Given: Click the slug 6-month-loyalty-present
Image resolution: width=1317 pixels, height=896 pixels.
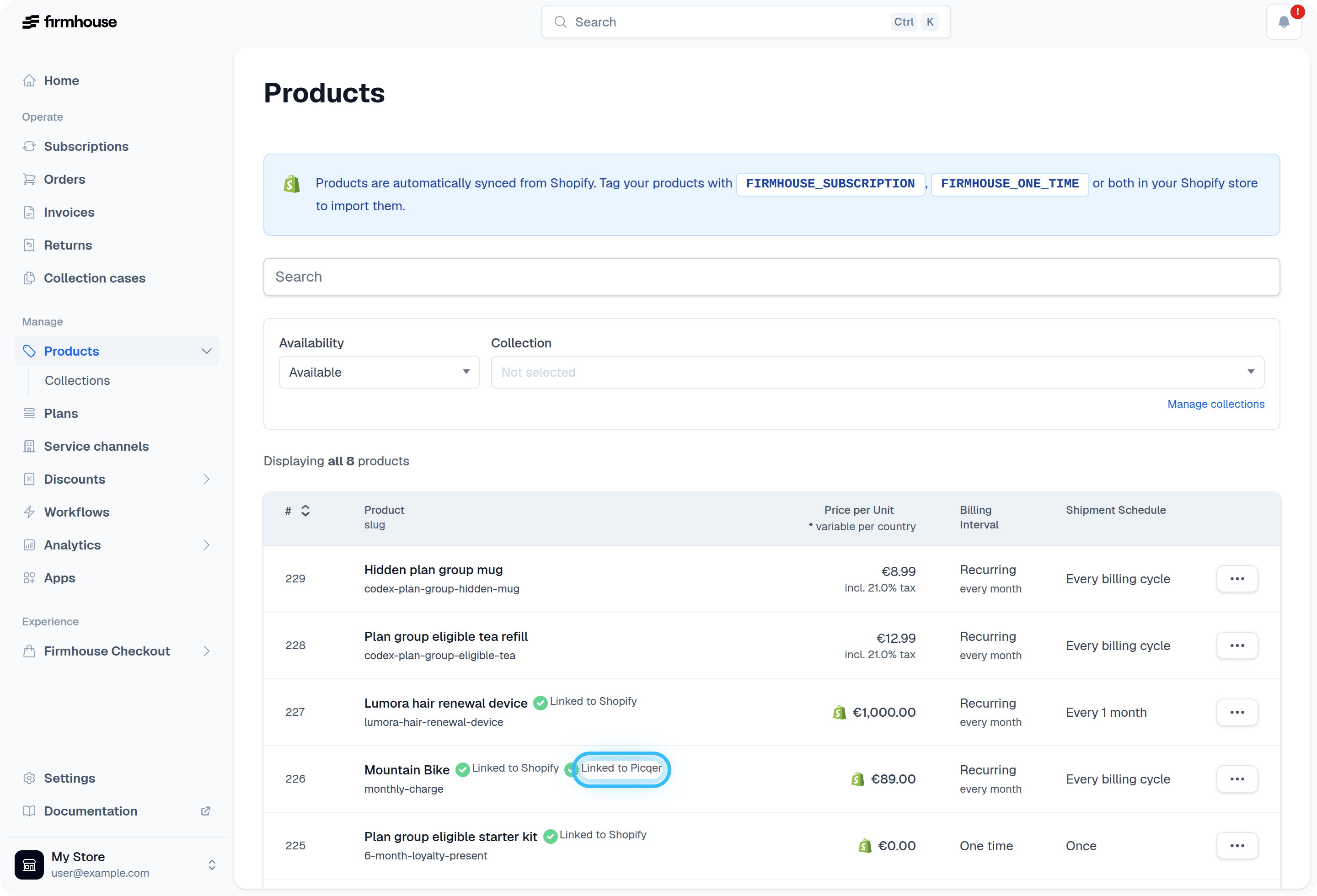Looking at the screenshot, I should coord(426,855).
